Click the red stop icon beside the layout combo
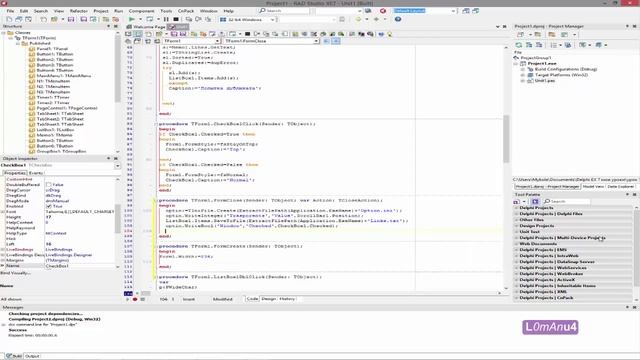Screen dimensions: 640x360 tap(383, 11)
